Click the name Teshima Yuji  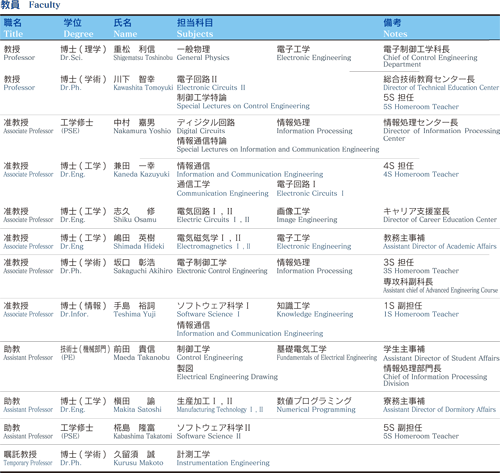134,314
